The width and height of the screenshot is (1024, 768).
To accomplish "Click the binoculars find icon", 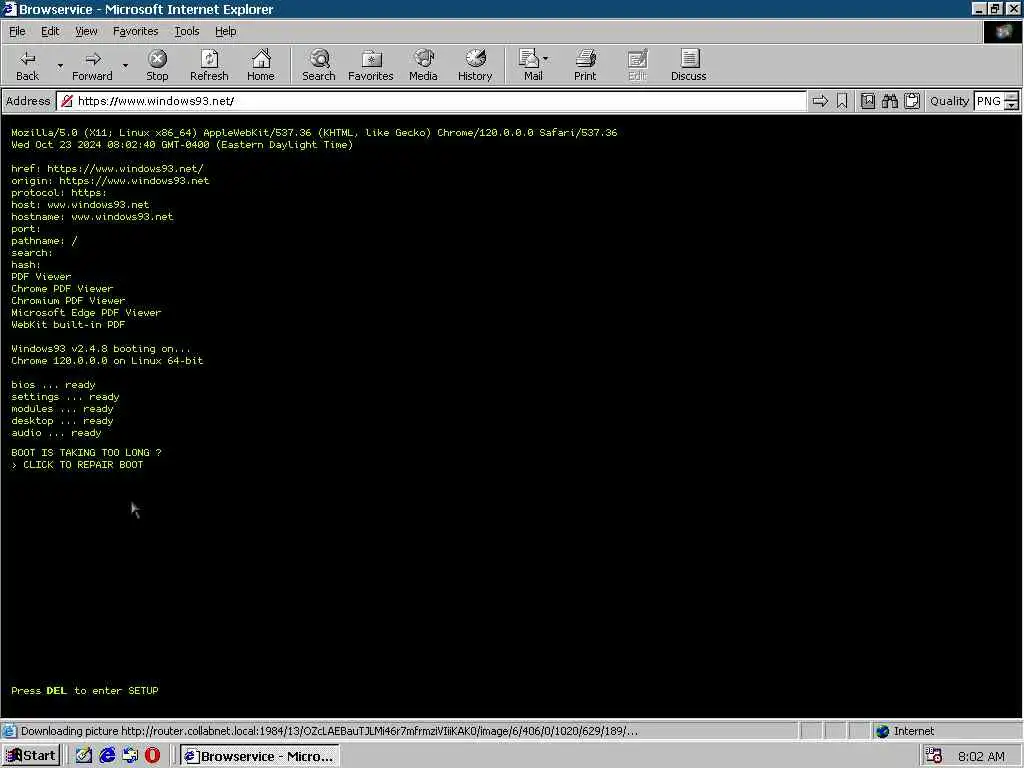I will click(x=890, y=101).
